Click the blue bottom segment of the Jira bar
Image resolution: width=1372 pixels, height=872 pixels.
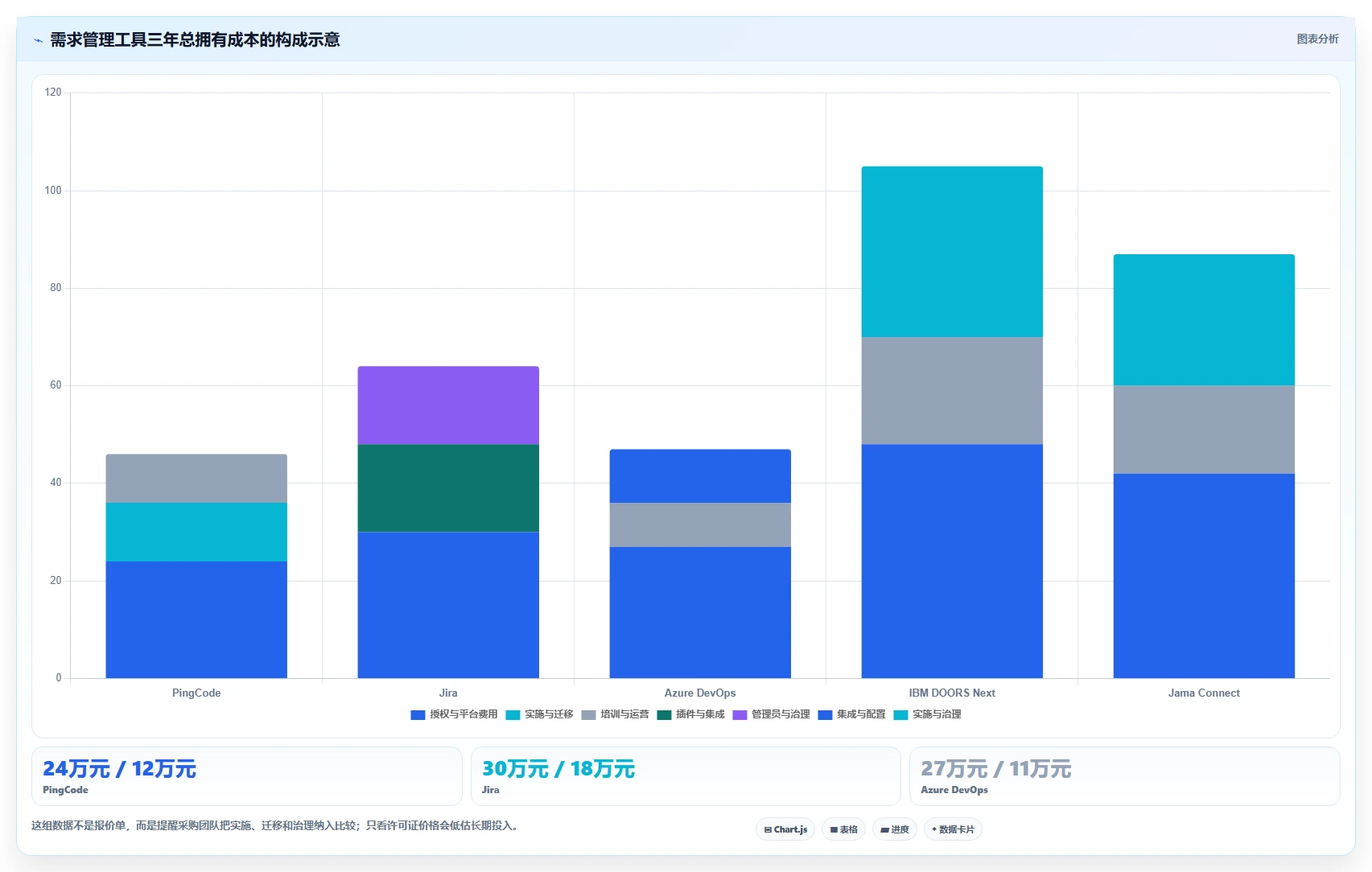(448, 605)
